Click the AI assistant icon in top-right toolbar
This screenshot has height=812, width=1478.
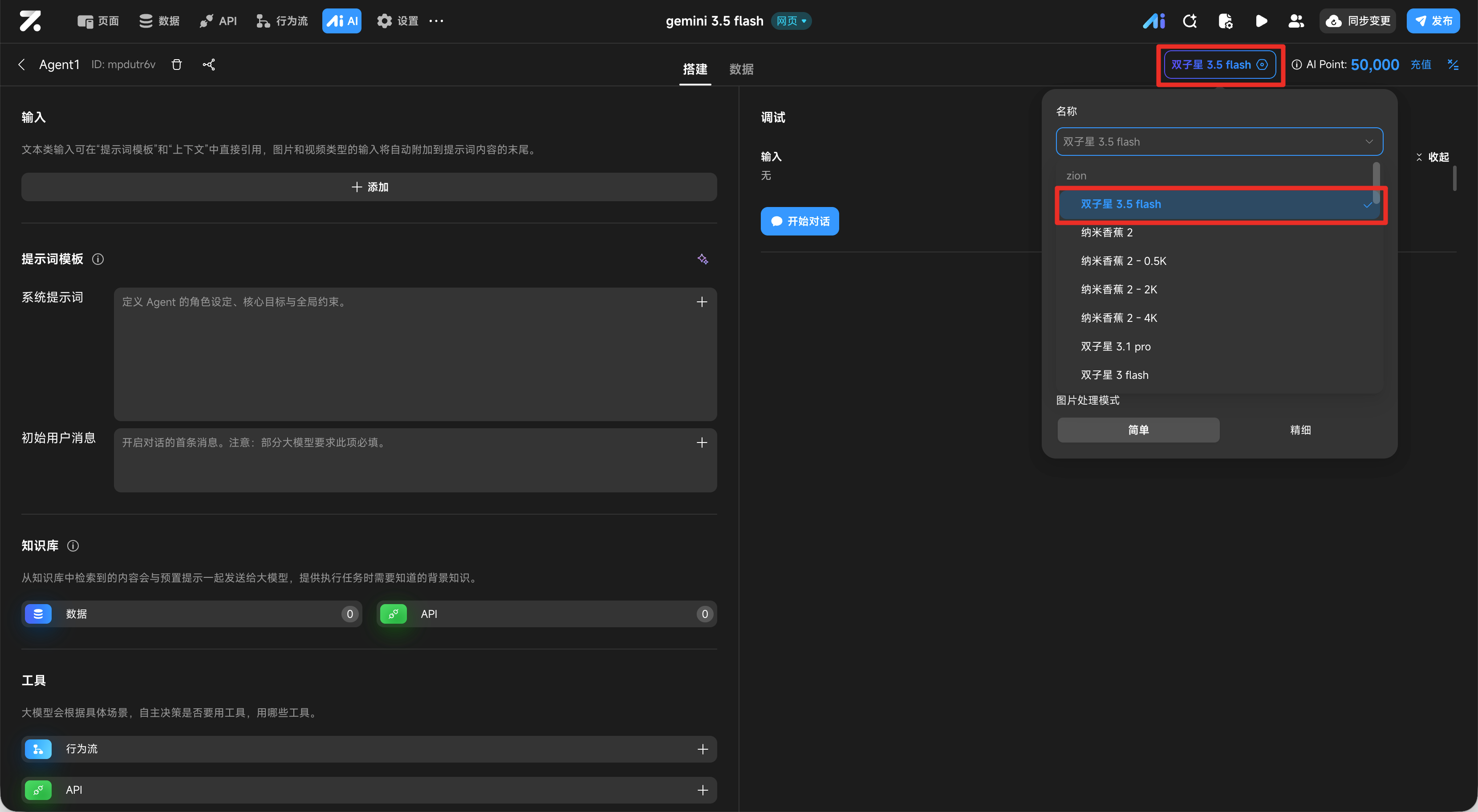click(1153, 20)
